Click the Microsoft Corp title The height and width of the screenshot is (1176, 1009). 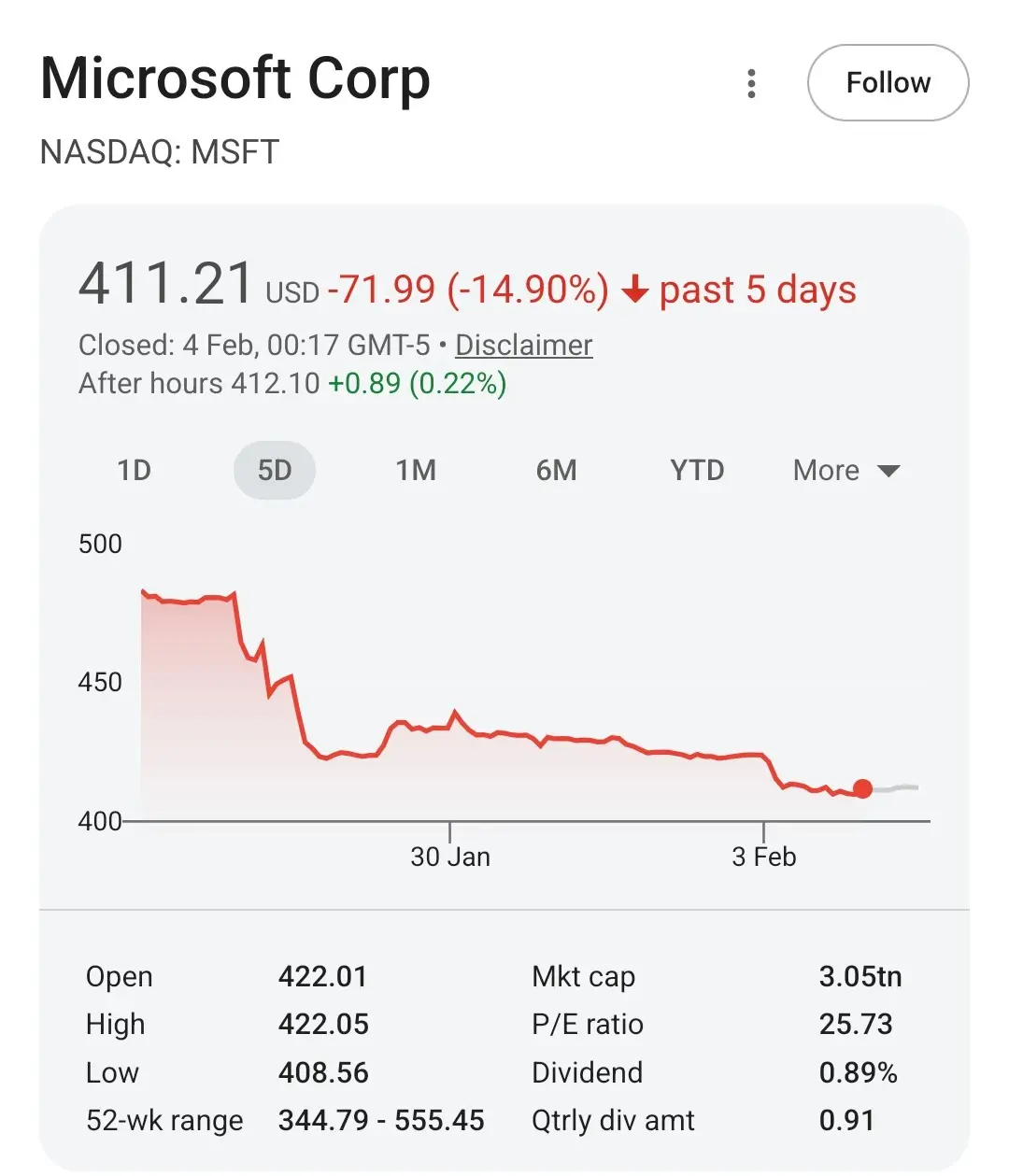tap(235, 79)
